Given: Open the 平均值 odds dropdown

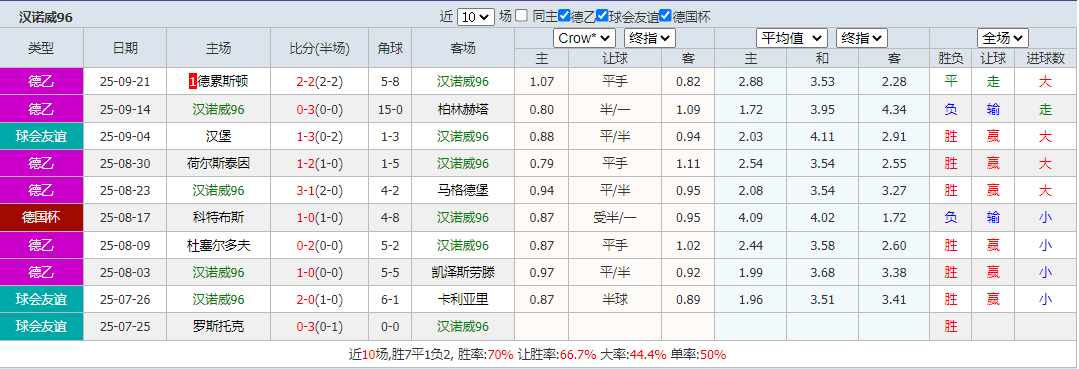Looking at the screenshot, I should click(x=791, y=38).
